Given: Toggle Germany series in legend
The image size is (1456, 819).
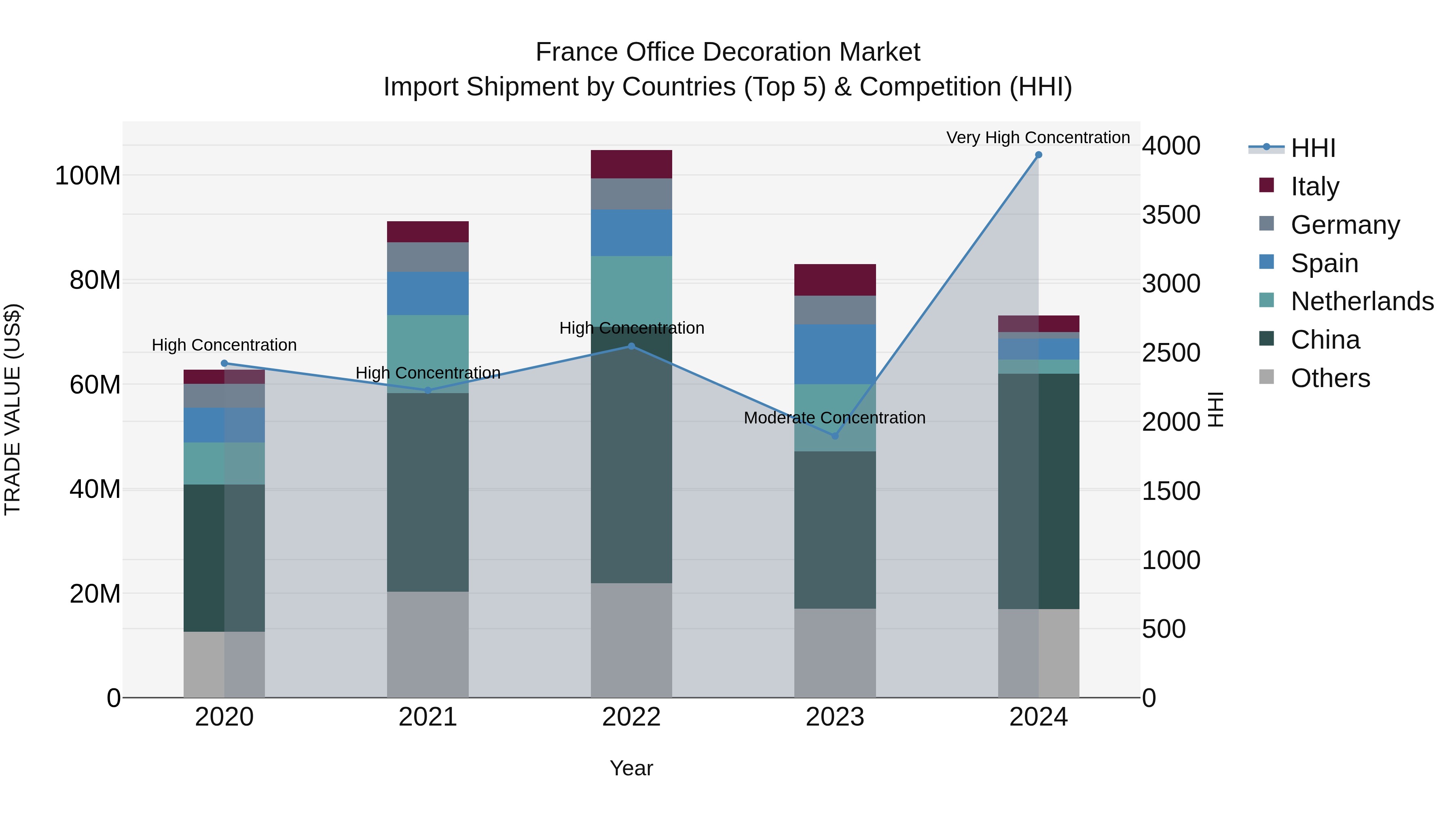Looking at the screenshot, I should [x=1329, y=224].
